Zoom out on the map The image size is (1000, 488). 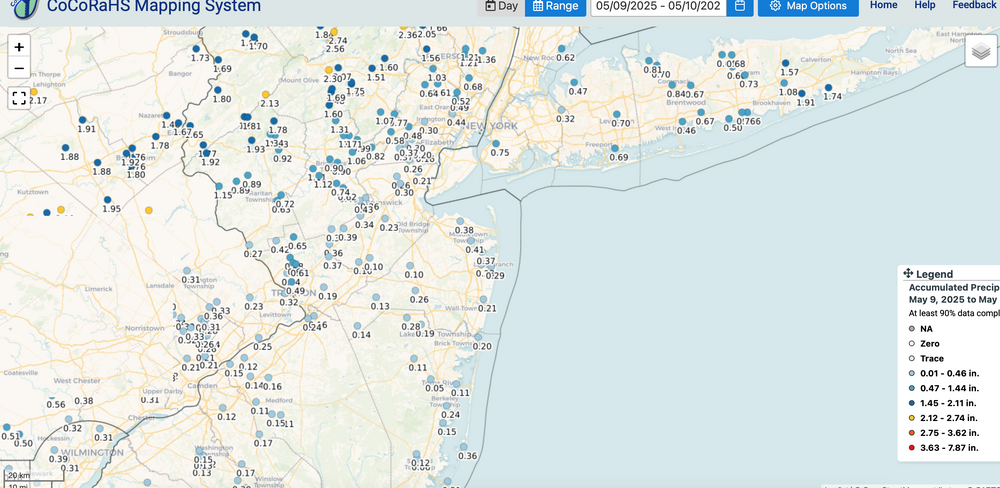point(19,68)
